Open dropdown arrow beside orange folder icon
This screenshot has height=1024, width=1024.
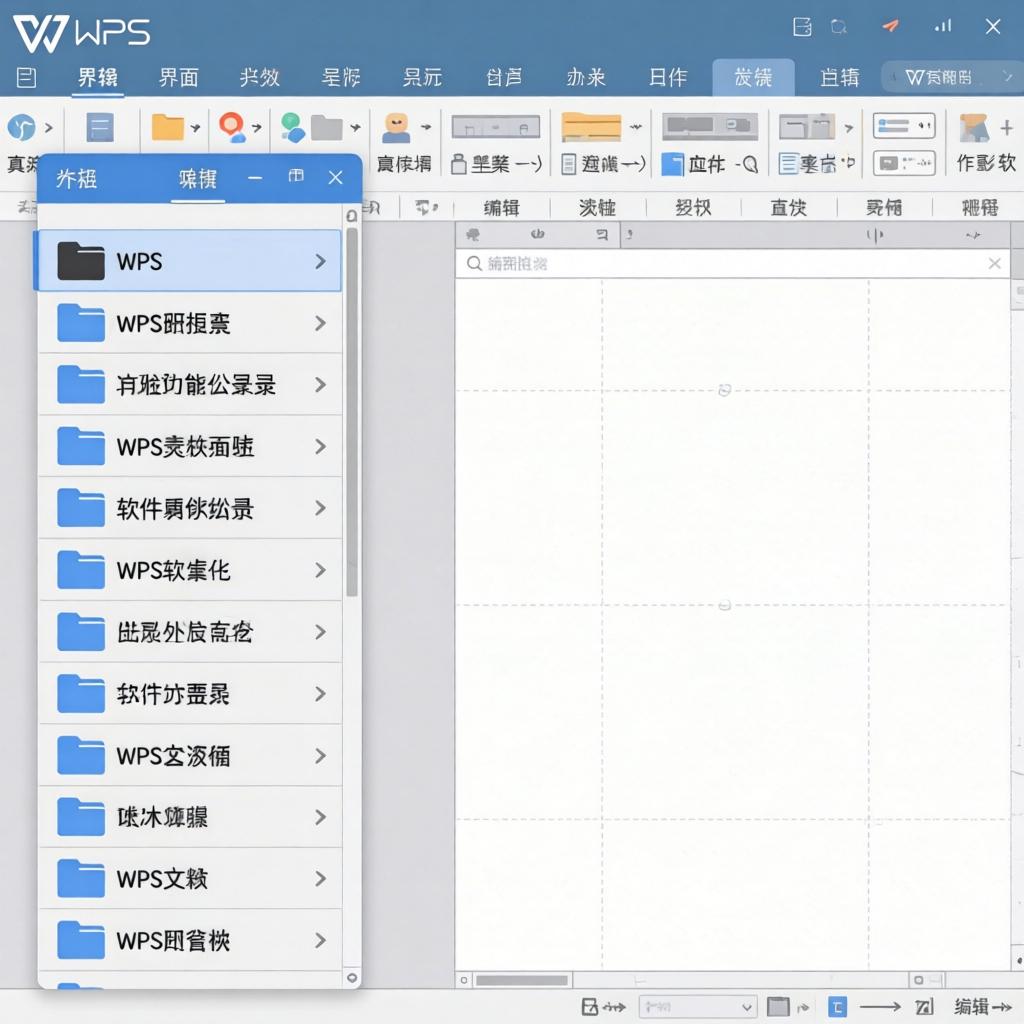[x=195, y=127]
